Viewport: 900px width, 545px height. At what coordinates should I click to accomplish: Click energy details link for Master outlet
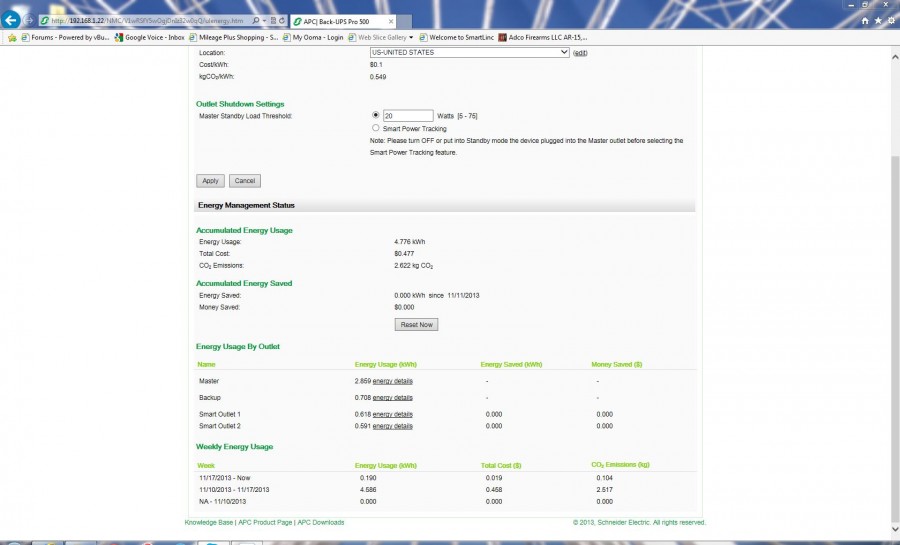pyautogui.click(x=392, y=381)
